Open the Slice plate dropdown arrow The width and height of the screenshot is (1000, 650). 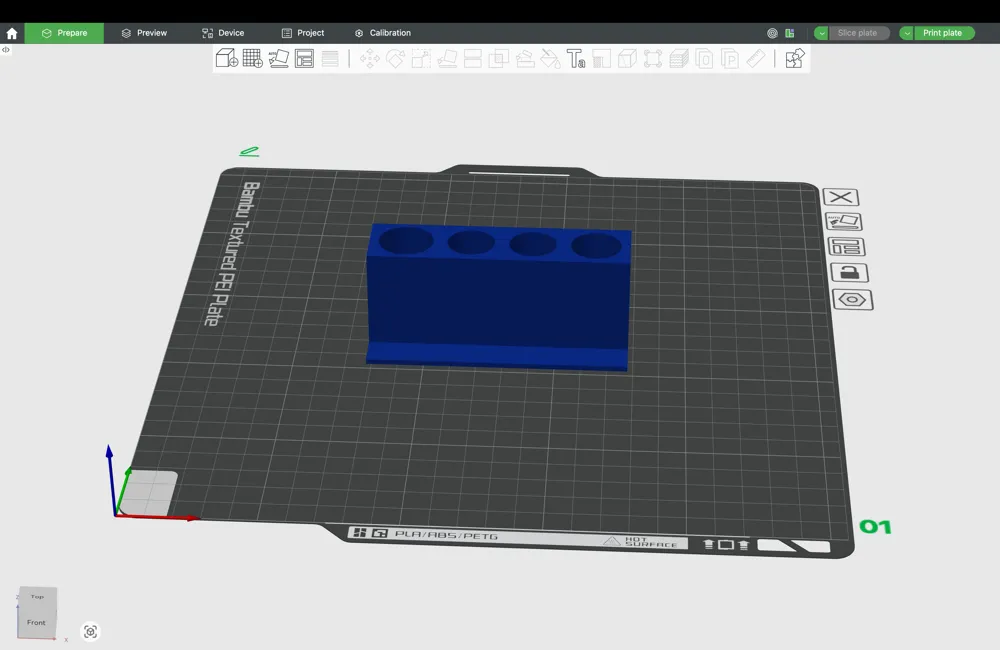(x=821, y=32)
